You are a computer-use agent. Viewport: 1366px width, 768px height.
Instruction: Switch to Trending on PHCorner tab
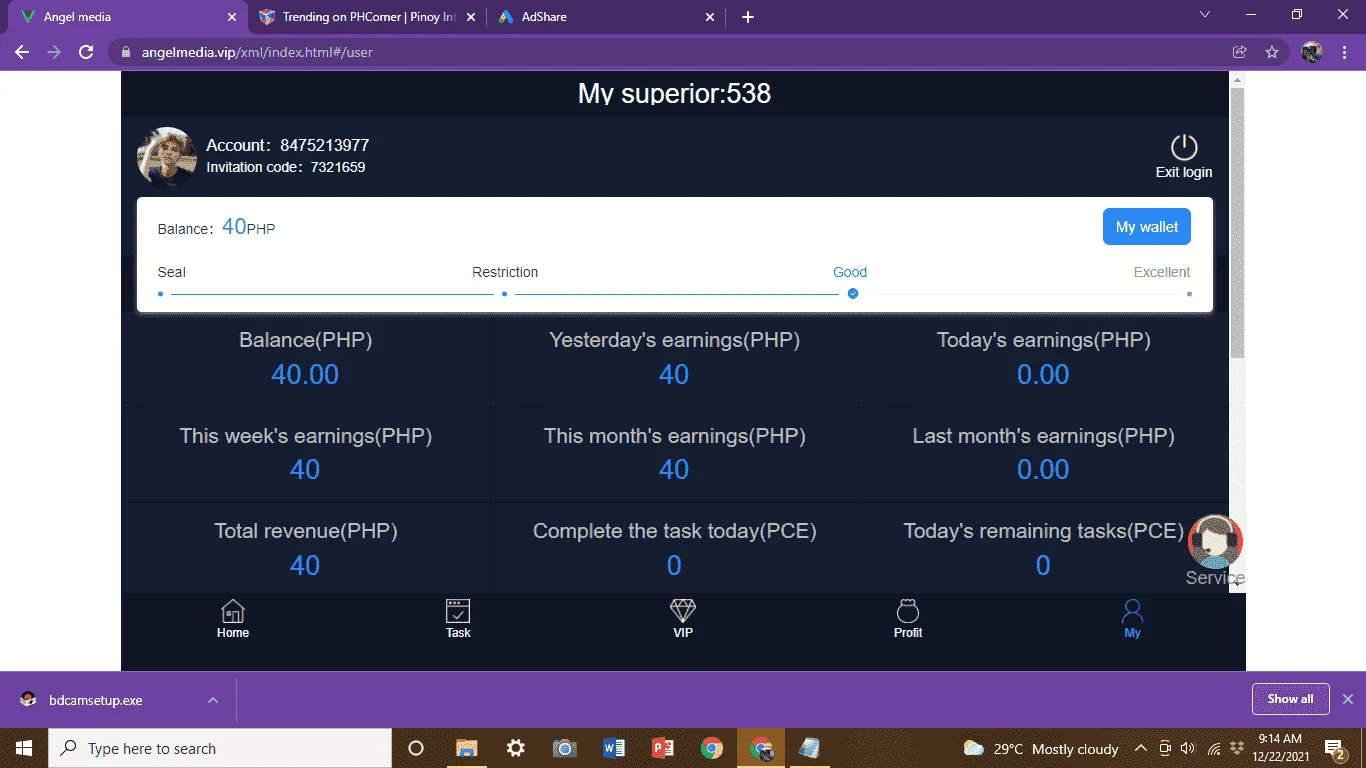coord(367,17)
